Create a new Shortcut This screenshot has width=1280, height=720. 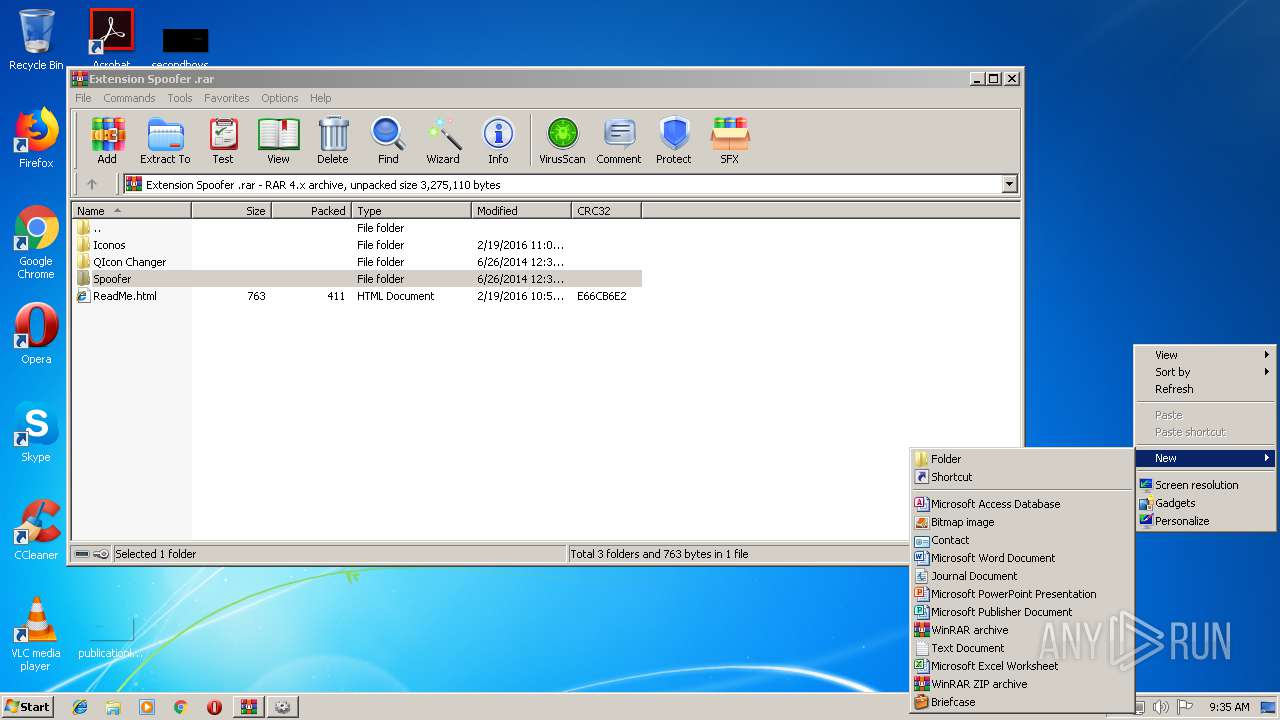1021,477
